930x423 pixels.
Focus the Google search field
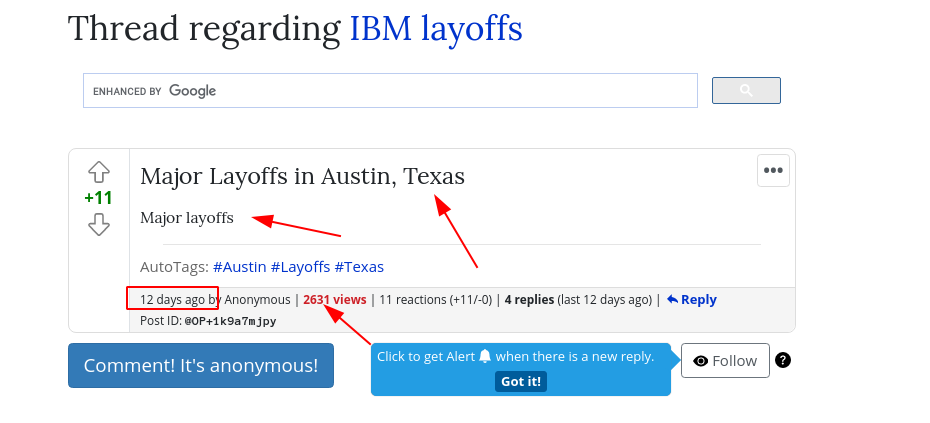click(390, 91)
